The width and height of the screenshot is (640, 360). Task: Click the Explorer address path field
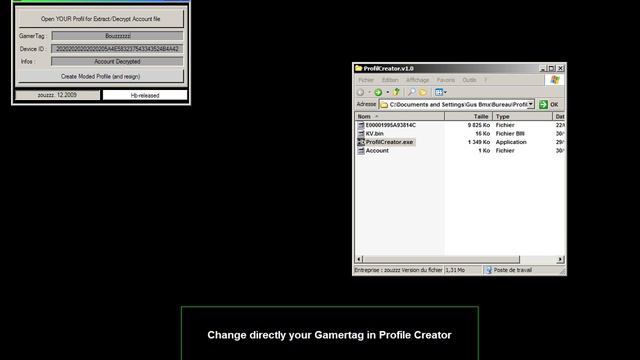[457, 104]
